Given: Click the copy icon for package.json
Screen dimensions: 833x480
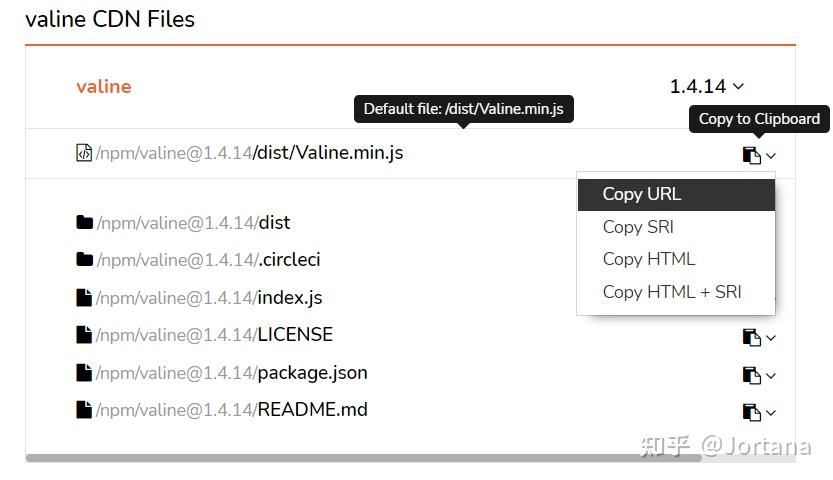Looking at the screenshot, I should (x=751, y=375).
